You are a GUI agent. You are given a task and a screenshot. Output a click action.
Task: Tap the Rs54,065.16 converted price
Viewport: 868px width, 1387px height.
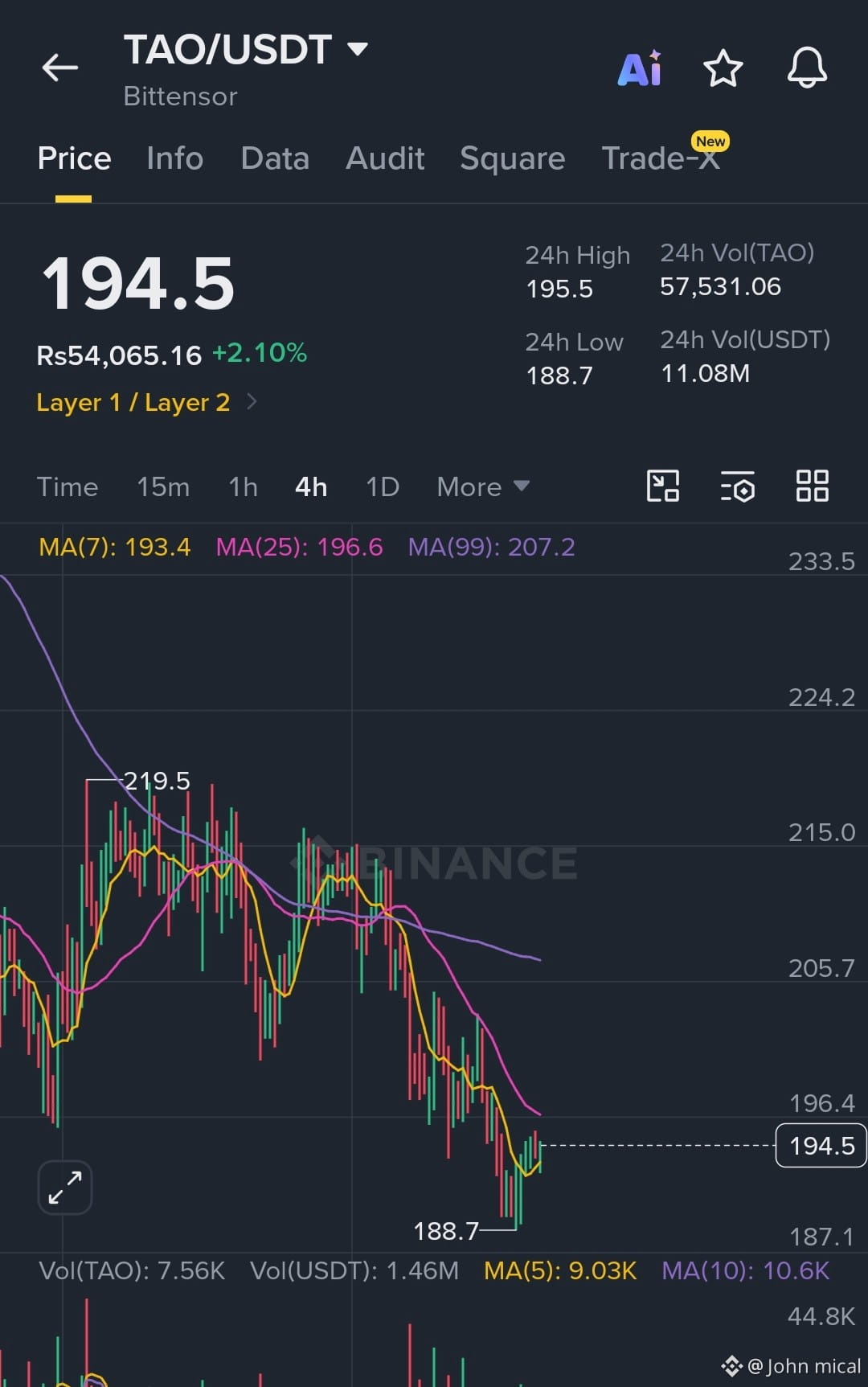tap(119, 355)
